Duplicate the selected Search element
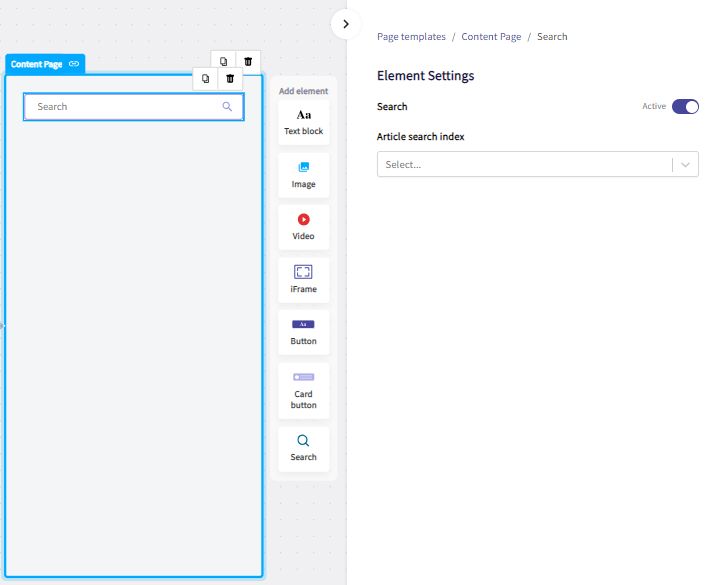The image size is (719, 585). pyautogui.click(x=205, y=79)
